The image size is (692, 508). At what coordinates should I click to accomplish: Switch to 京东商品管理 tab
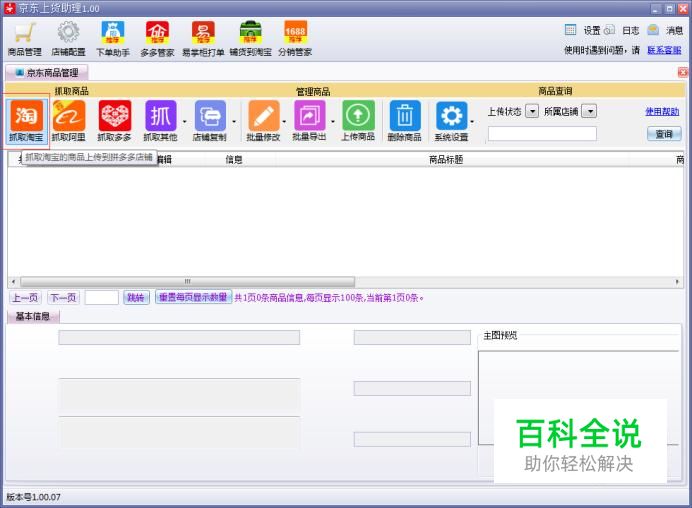47,73
